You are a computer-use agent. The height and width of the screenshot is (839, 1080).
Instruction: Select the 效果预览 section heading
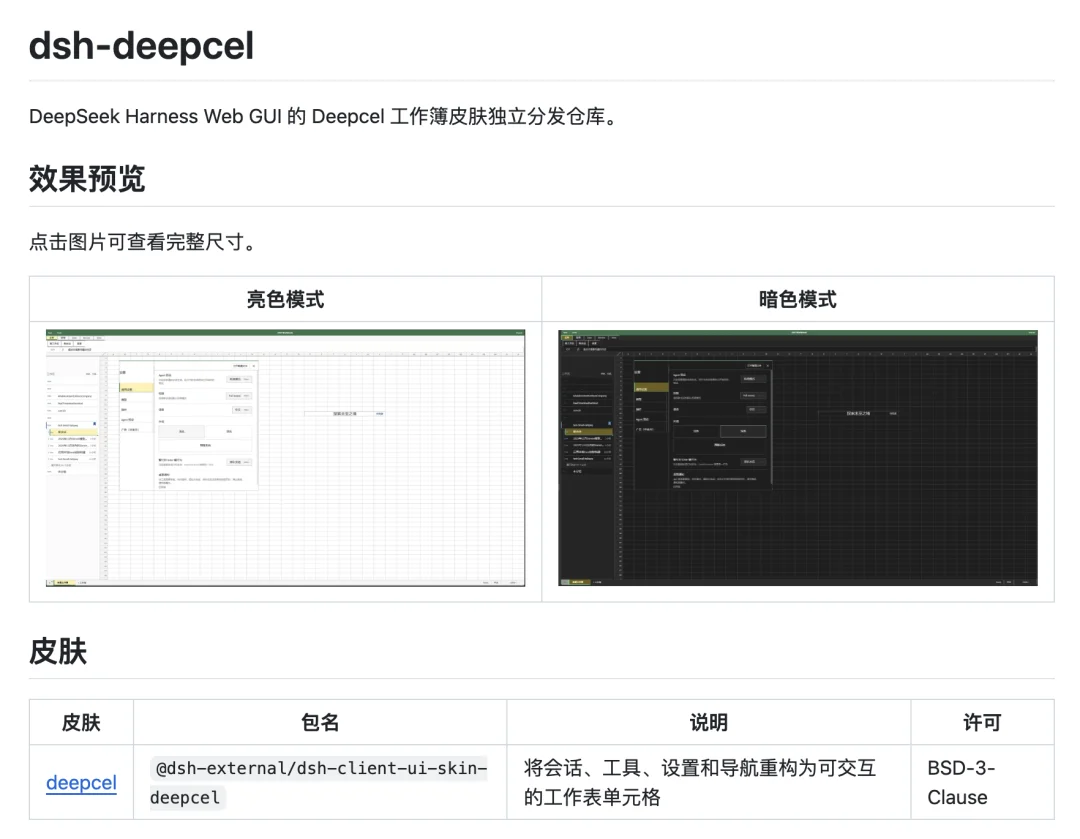click(87, 179)
